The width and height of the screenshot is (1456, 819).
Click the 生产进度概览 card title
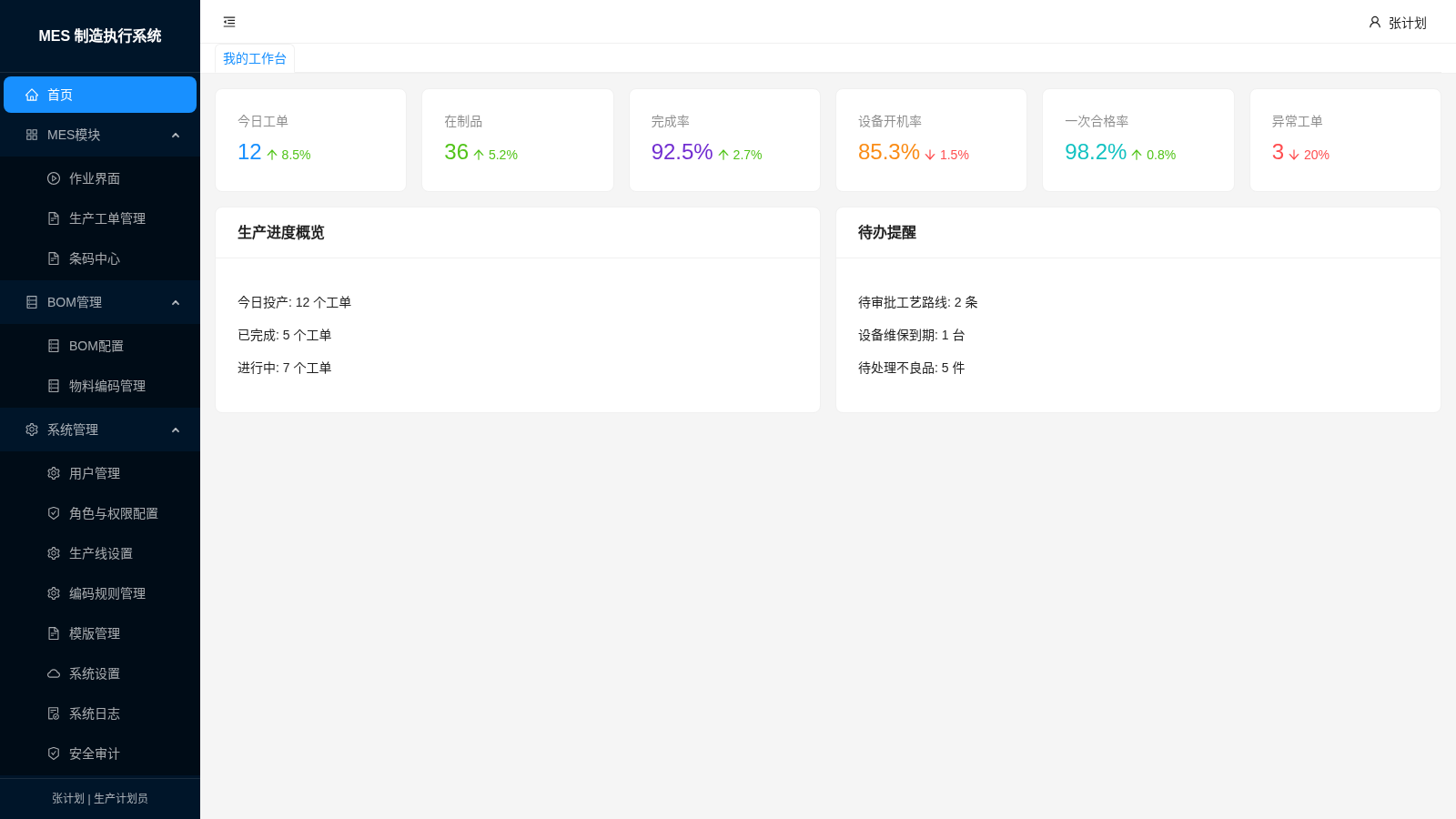click(x=281, y=232)
